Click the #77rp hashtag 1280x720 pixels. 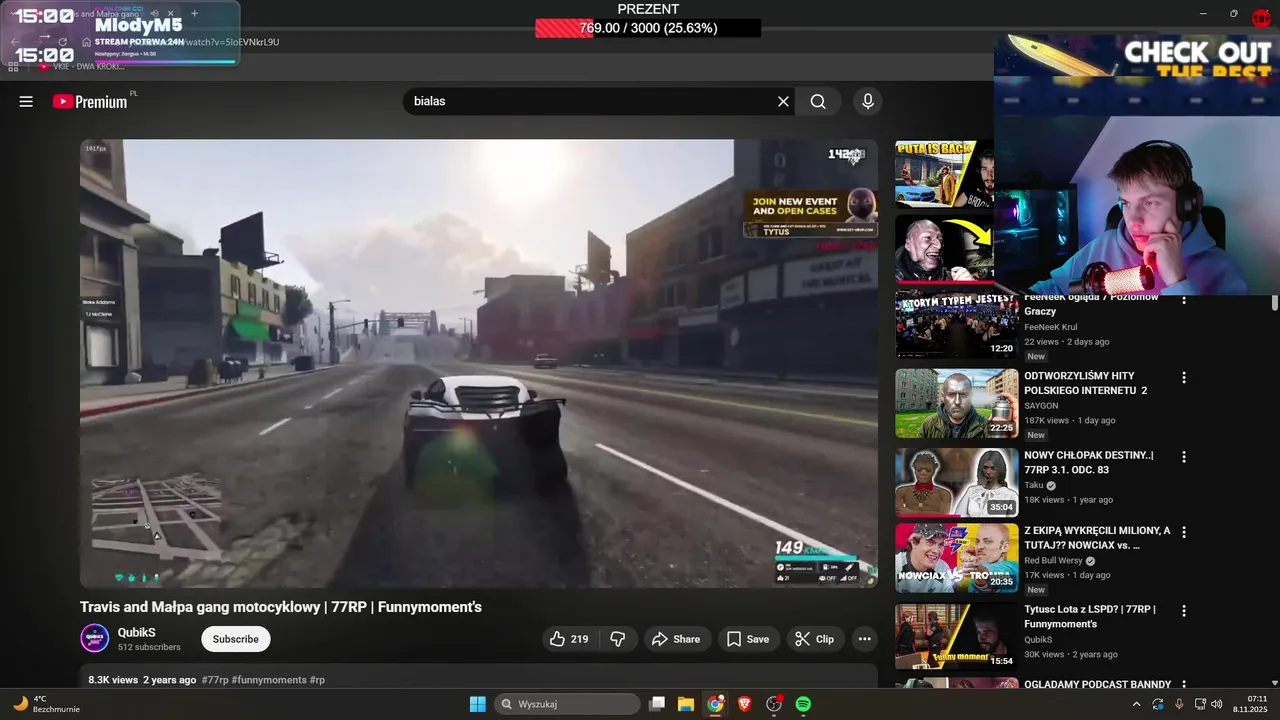coord(215,680)
